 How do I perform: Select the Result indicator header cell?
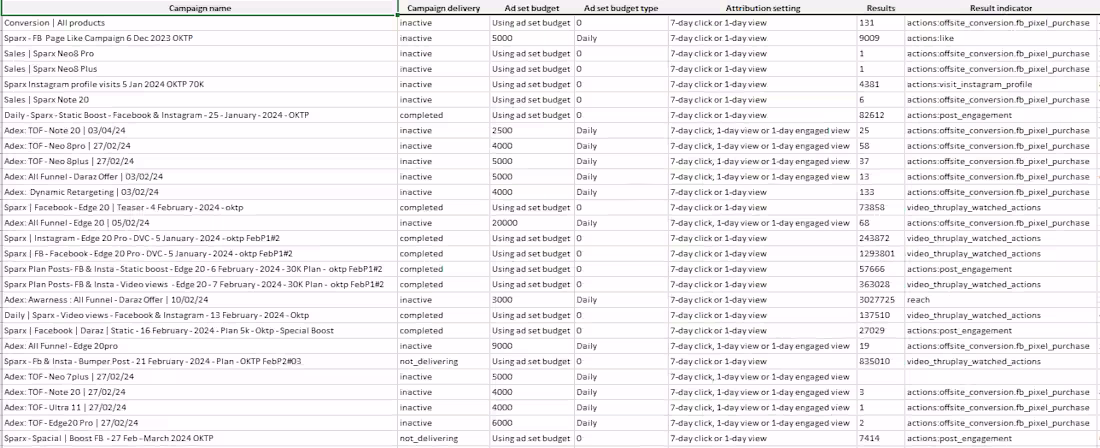1000,8
